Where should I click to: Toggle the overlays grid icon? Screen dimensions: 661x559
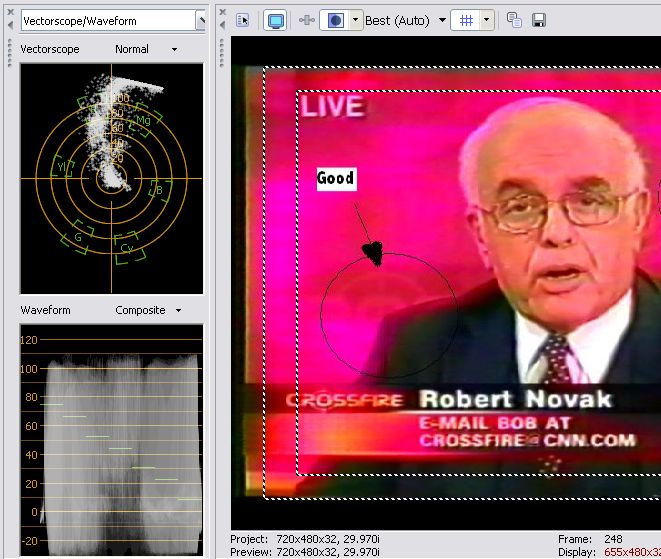(466, 20)
